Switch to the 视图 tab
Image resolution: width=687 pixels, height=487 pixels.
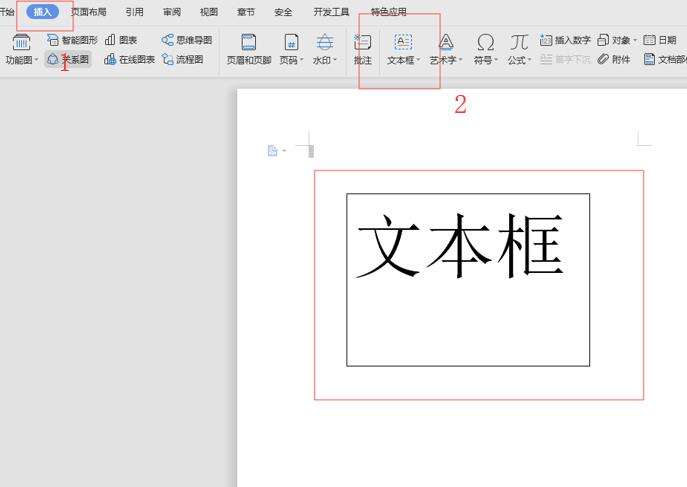(x=209, y=12)
